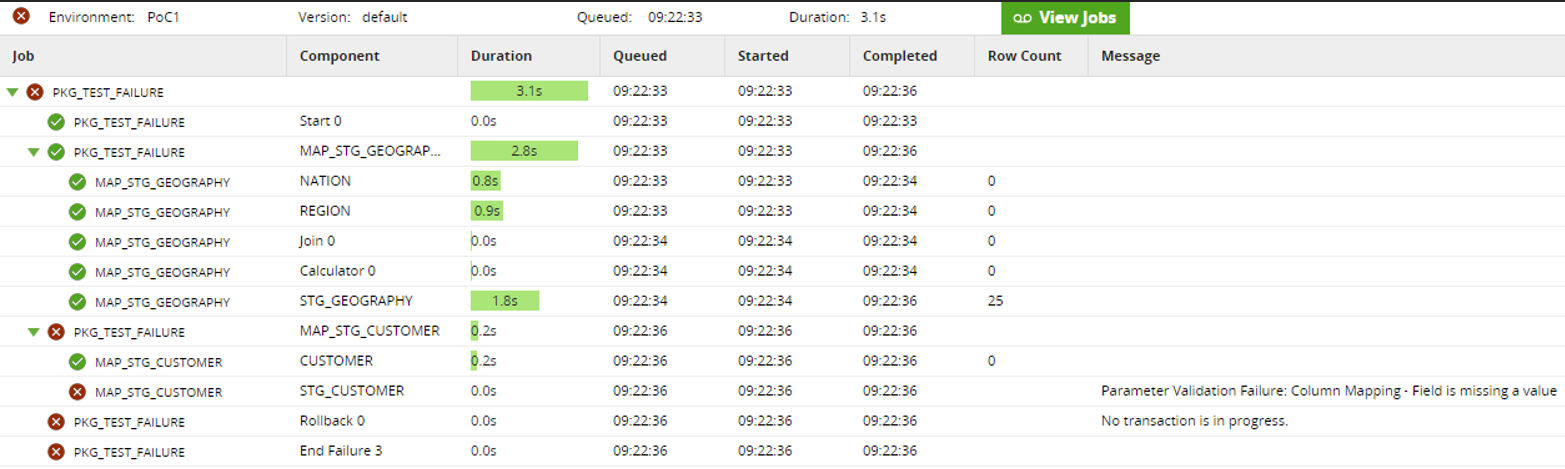Image resolution: width=1565 pixels, height=469 pixels.
Task: Click green check icon on NATION row
Action: click(77, 182)
